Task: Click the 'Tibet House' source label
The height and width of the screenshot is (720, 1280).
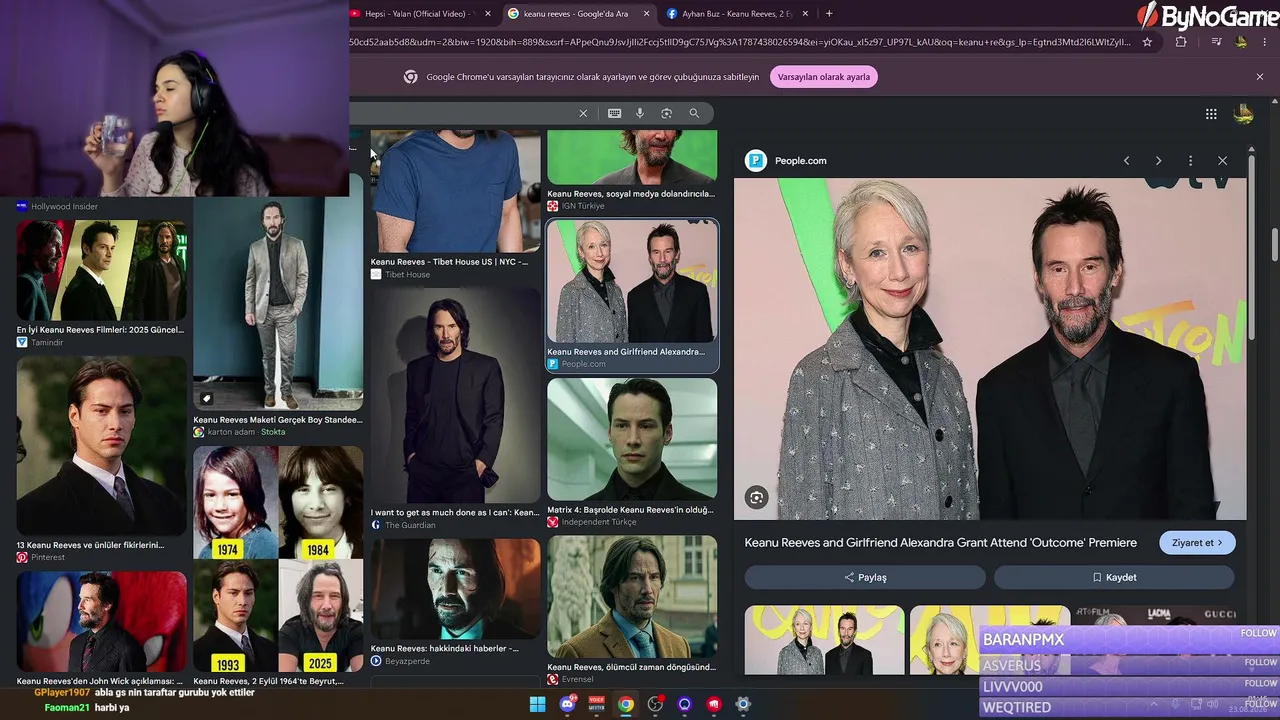Action: click(407, 275)
